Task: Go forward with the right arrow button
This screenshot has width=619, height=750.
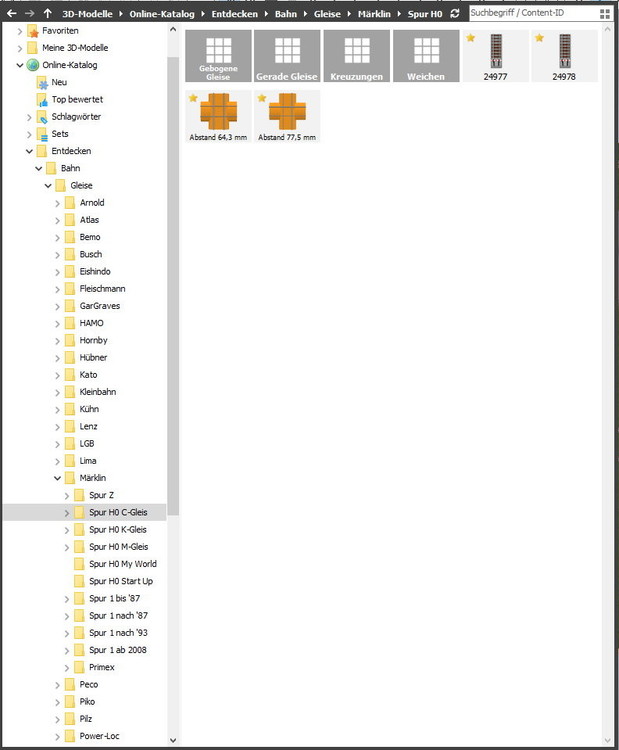Action: [x=30, y=13]
